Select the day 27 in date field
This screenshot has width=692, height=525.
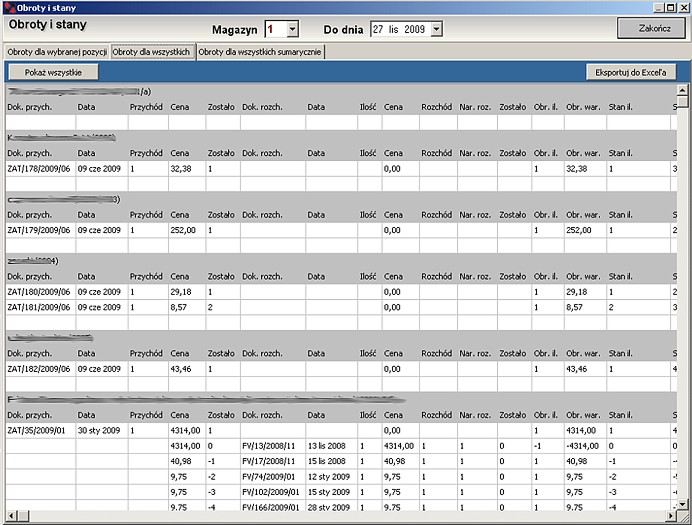click(x=378, y=30)
